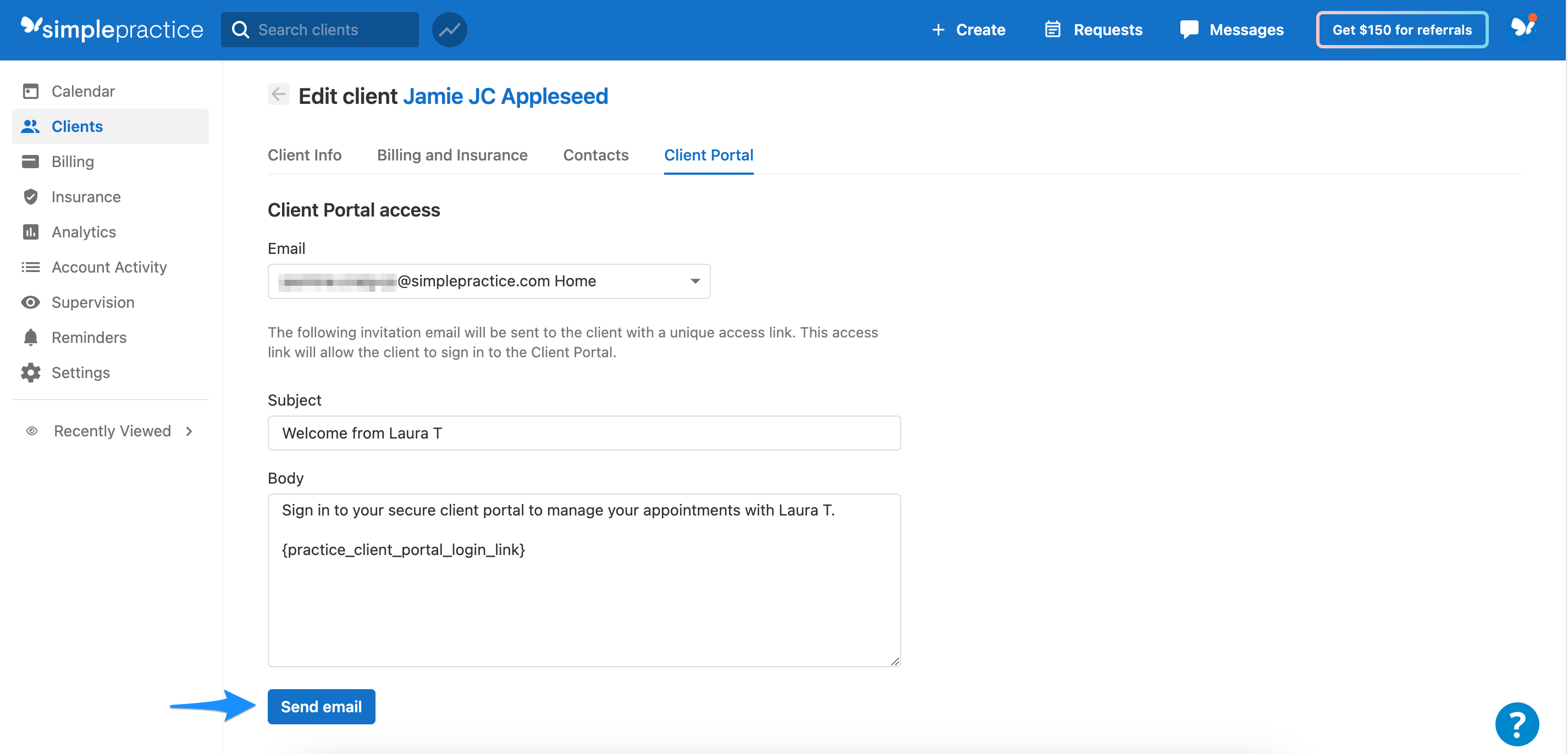Click the Account Activity list icon
This screenshot has height=754, width=1568.
tap(30, 267)
